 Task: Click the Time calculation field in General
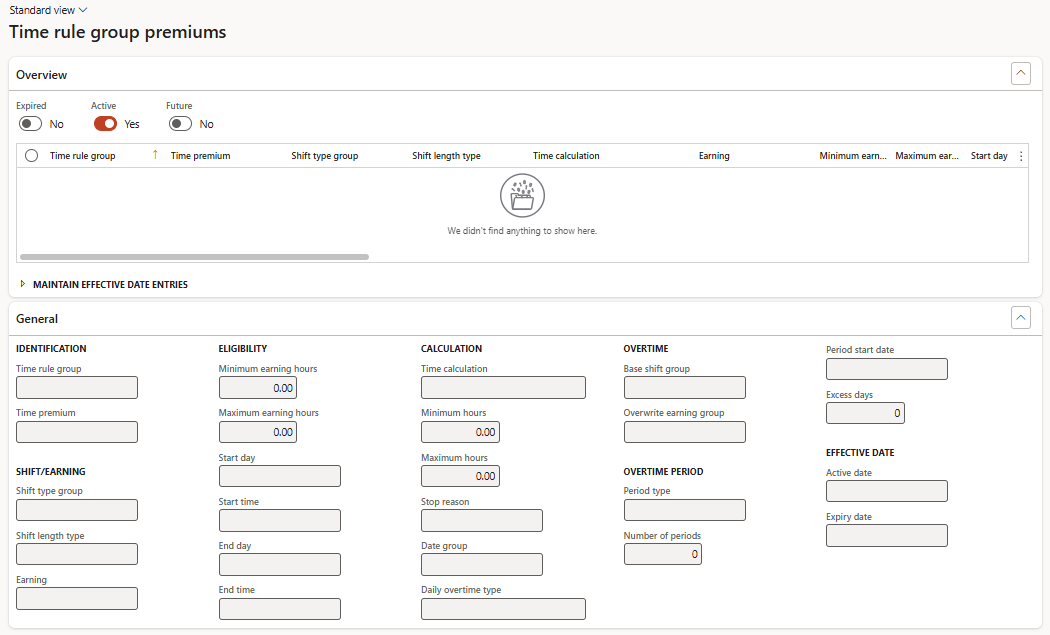(504, 387)
